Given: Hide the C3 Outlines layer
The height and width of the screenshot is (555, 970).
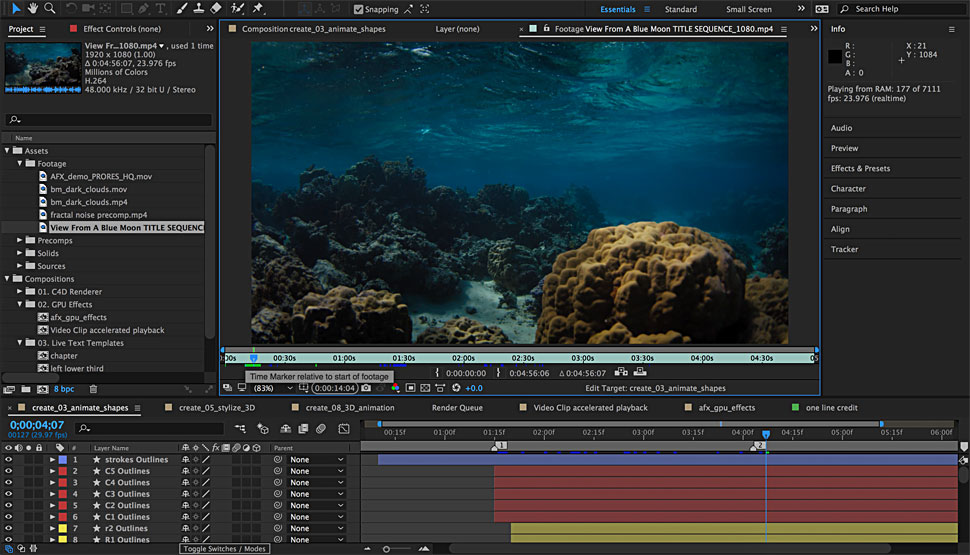Looking at the screenshot, I should point(9,494).
